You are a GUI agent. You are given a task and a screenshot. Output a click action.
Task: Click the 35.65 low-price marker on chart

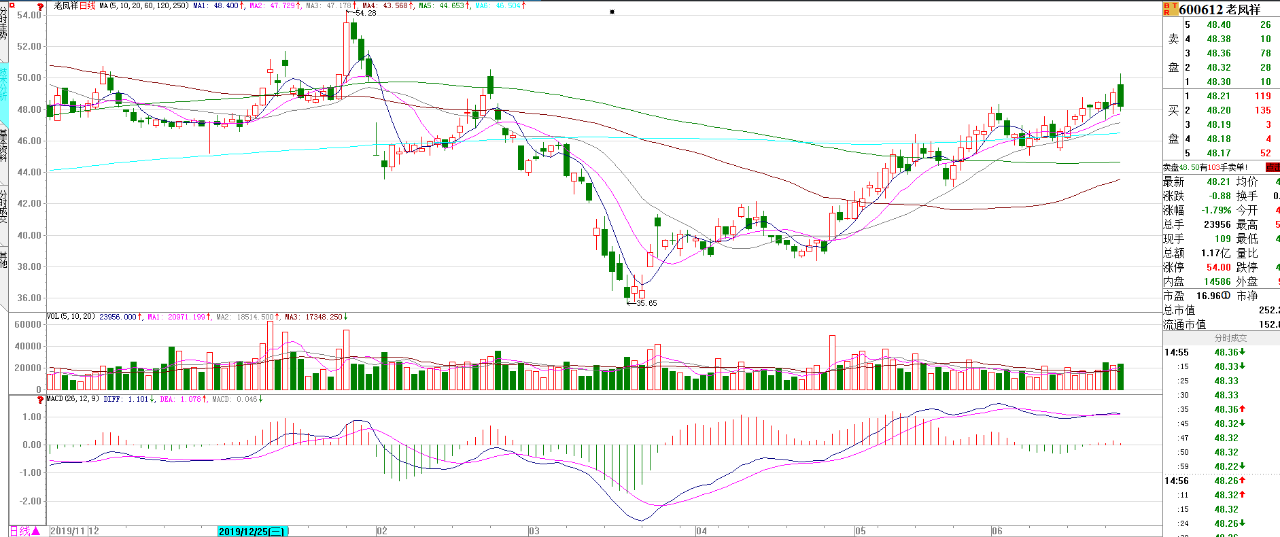coord(643,302)
